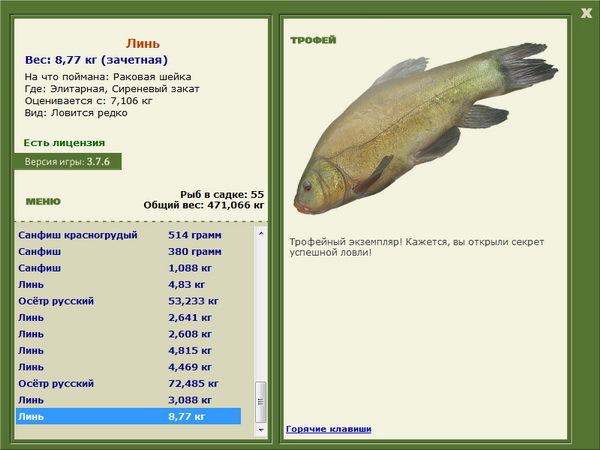Click the scrollbar down arrow in fish list
The image size is (600, 450).
pyautogui.click(x=261, y=430)
